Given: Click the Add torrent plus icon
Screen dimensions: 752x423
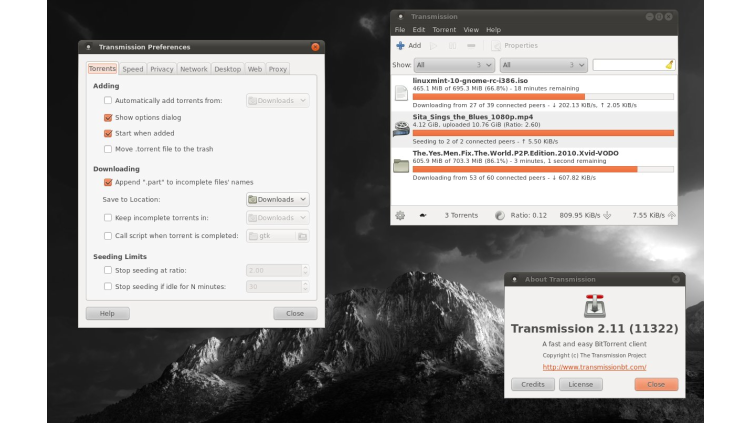Looking at the screenshot, I should [400, 46].
